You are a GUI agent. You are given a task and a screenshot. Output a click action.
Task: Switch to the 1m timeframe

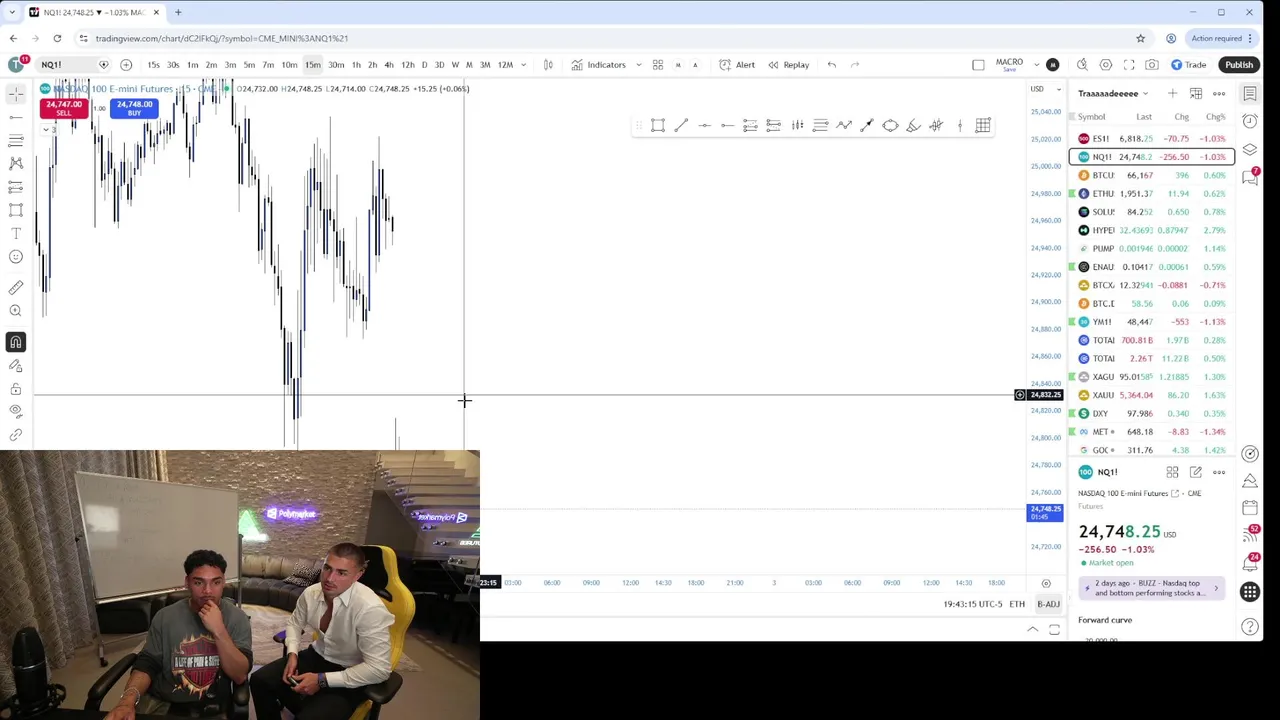click(x=193, y=65)
